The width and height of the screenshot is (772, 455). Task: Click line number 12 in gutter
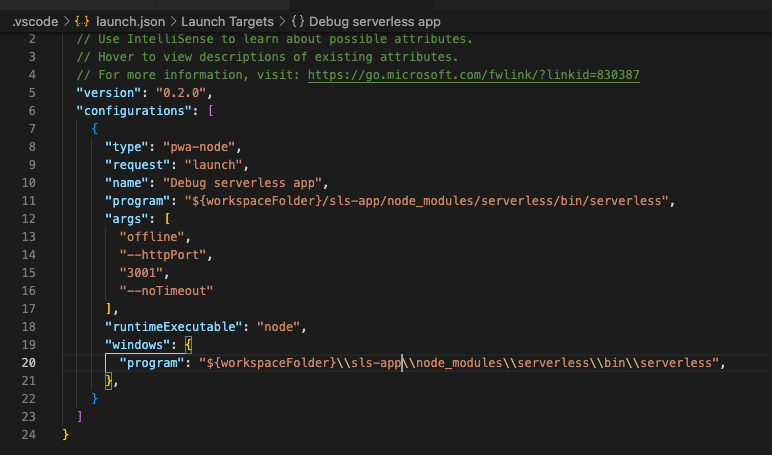click(29, 219)
